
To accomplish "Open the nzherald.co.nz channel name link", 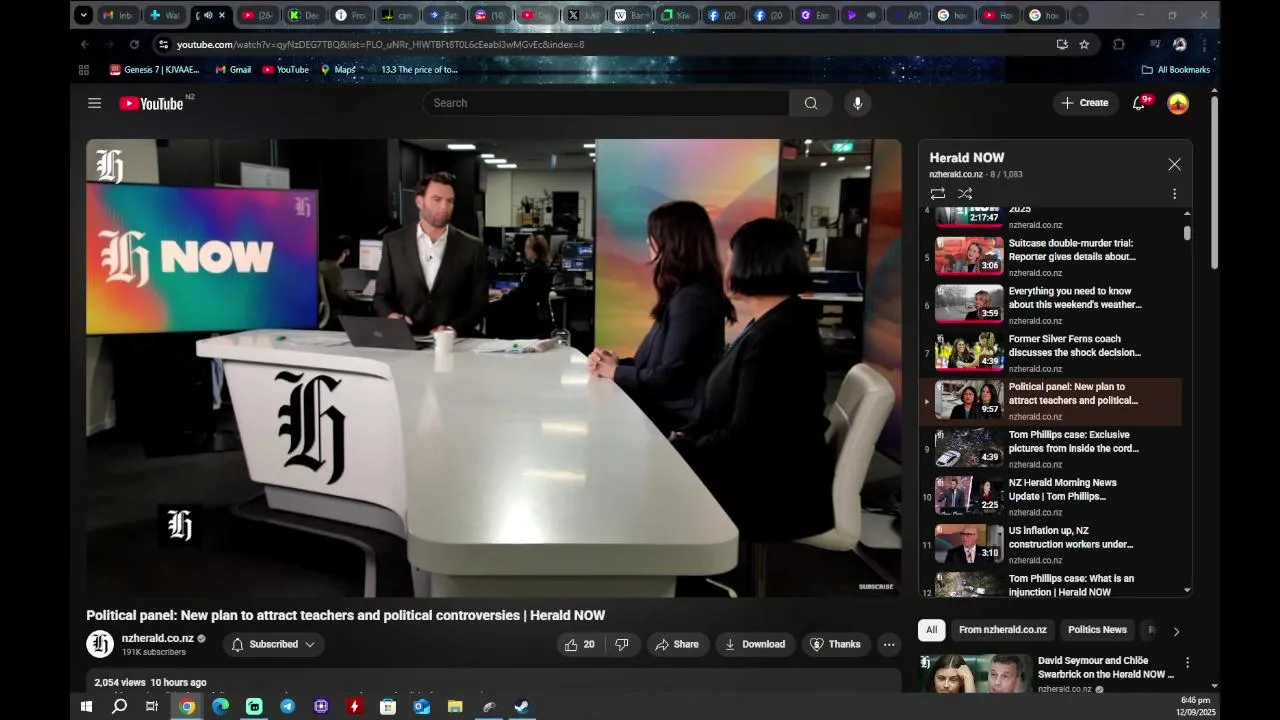I will click(x=158, y=638).
